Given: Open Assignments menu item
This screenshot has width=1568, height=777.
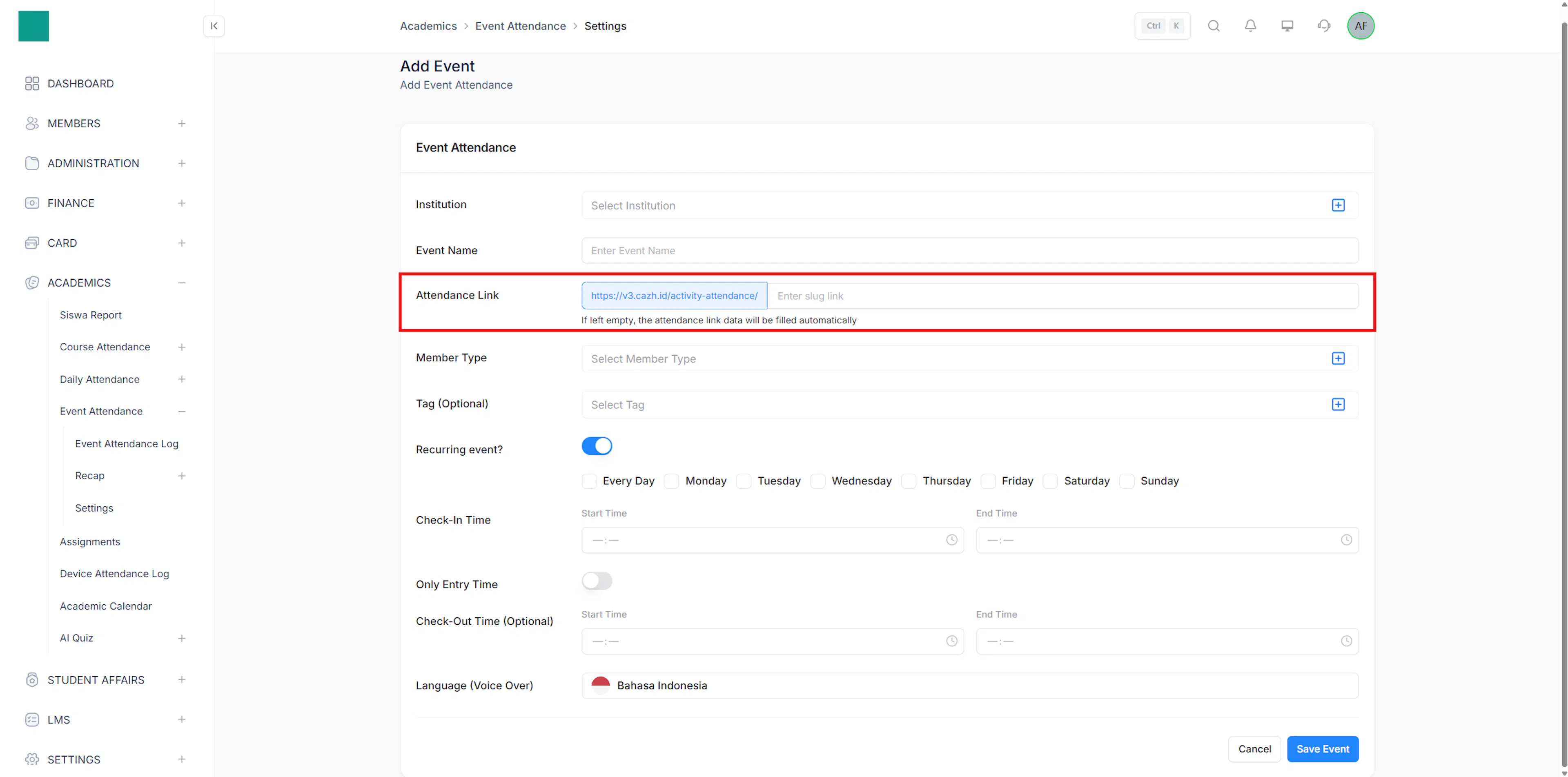Looking at the screenshot, I should 90,541.
